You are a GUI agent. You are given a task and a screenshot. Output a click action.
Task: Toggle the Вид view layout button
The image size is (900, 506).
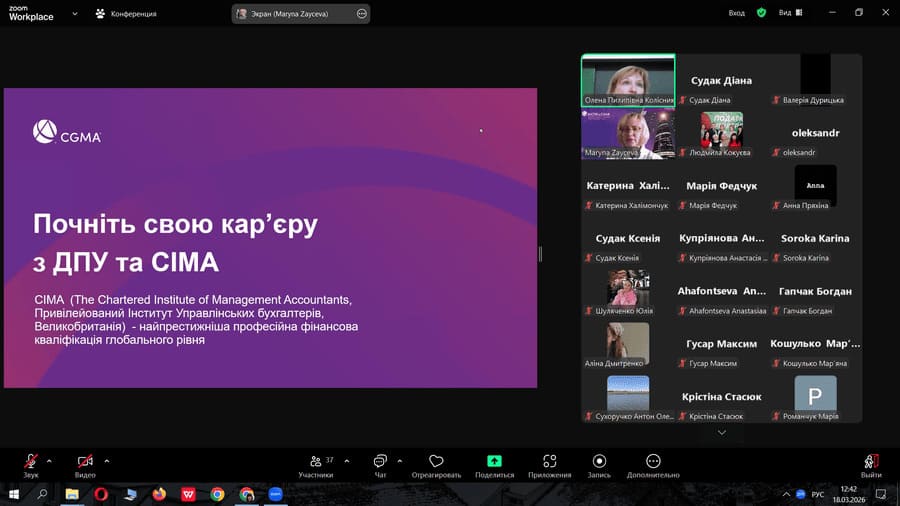[x=789, y=13]
